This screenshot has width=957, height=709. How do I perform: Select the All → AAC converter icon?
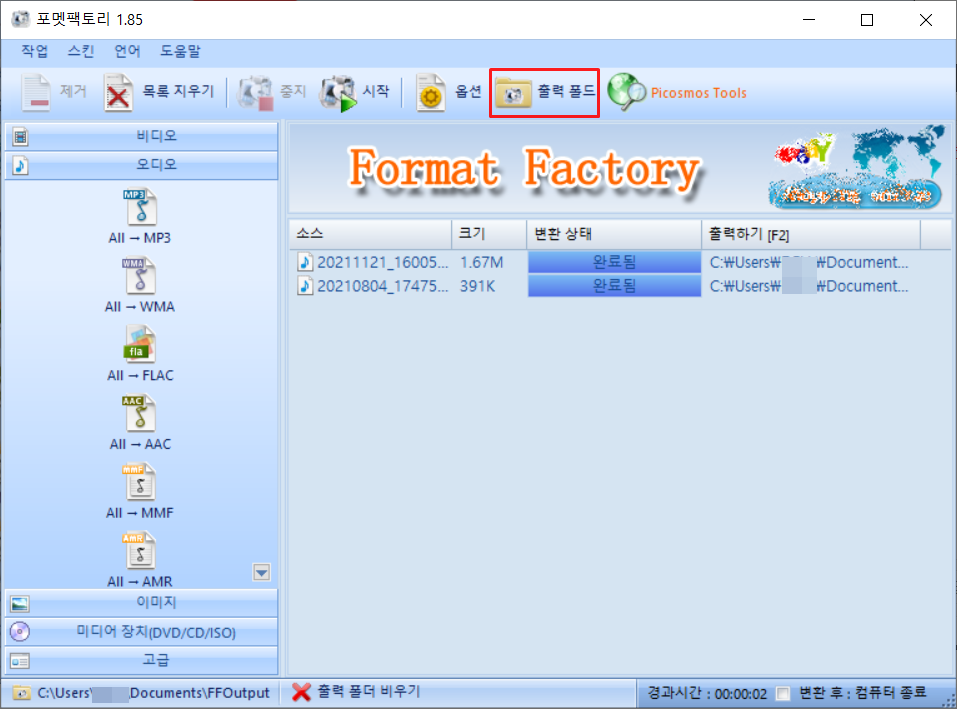click(x=140, y=413)
